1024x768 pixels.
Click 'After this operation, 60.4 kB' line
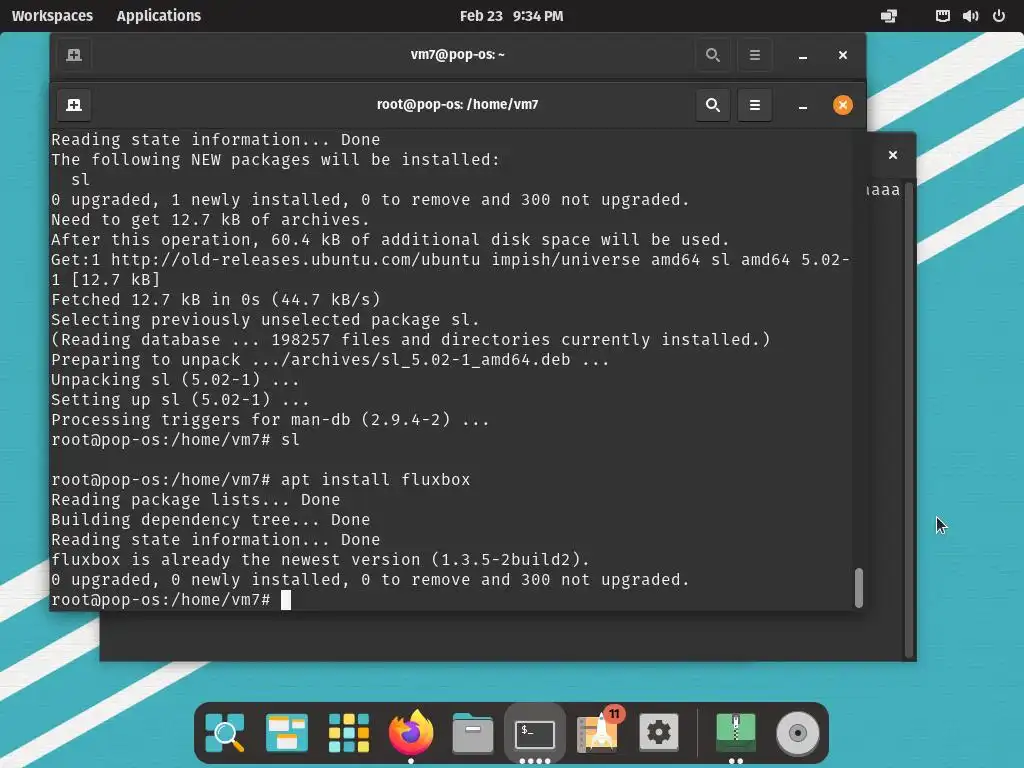pos(391,240)
